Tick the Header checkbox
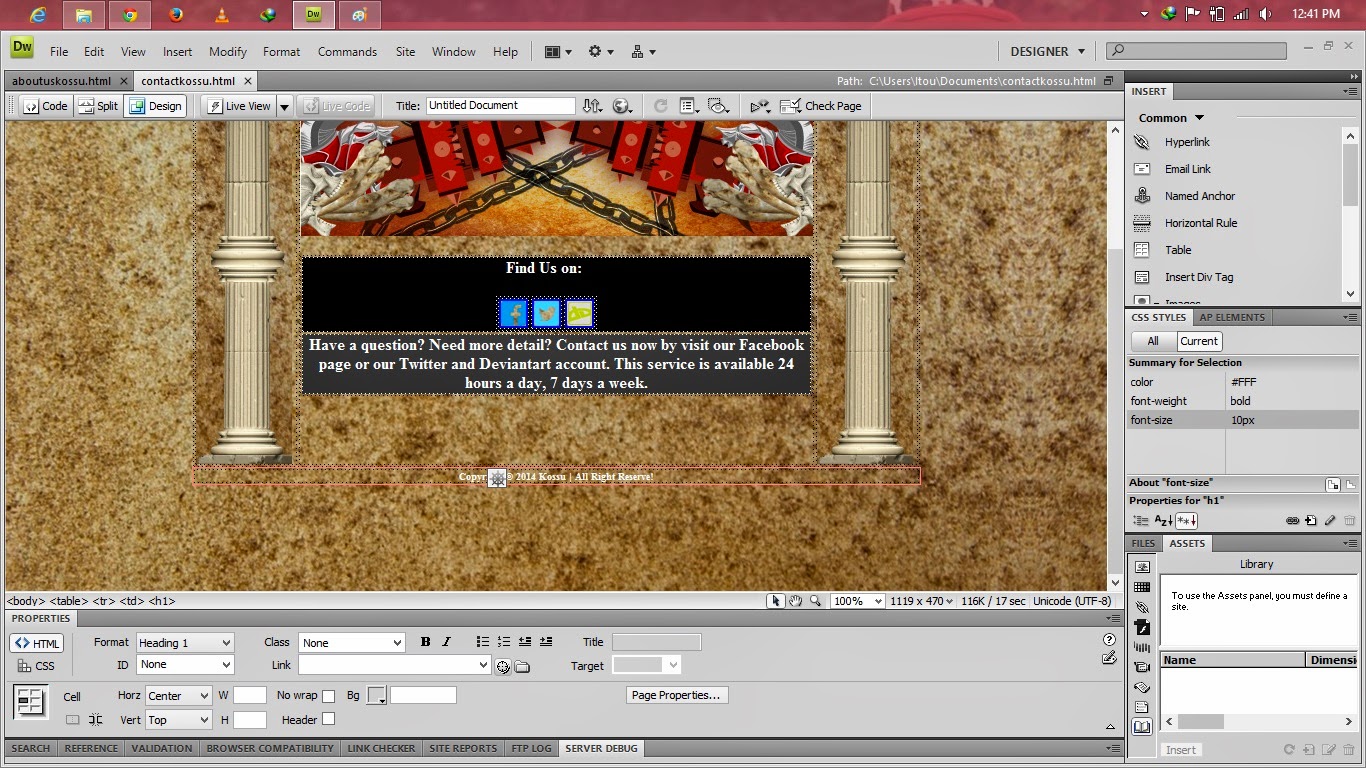 coord(328,719)
